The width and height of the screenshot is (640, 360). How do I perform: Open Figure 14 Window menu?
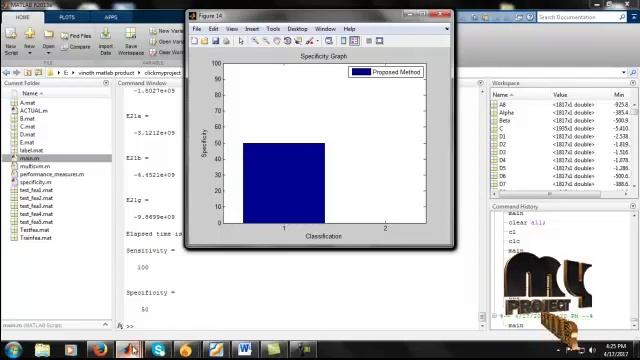coord(325,29)
